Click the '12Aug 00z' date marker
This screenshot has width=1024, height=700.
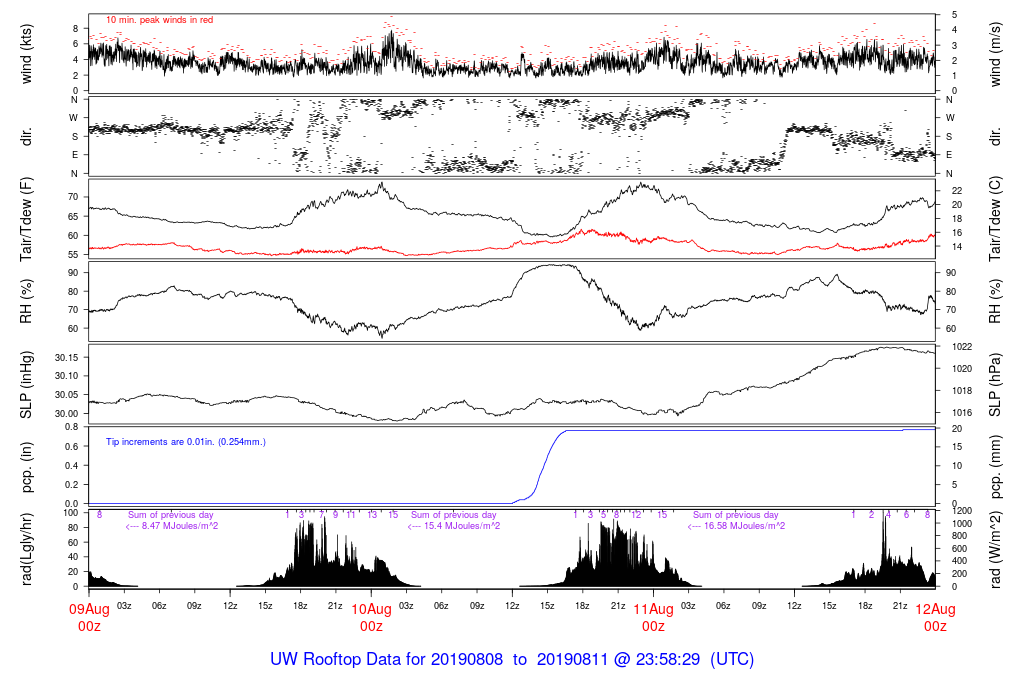935,618
